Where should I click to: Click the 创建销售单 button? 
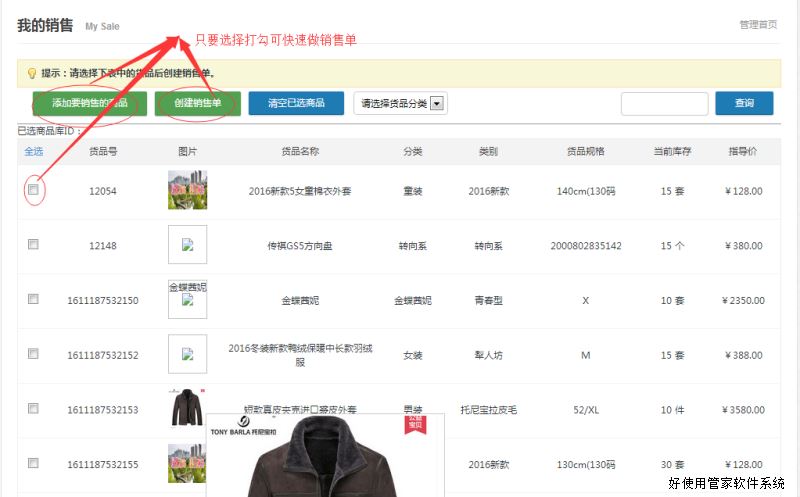[197, 103]
